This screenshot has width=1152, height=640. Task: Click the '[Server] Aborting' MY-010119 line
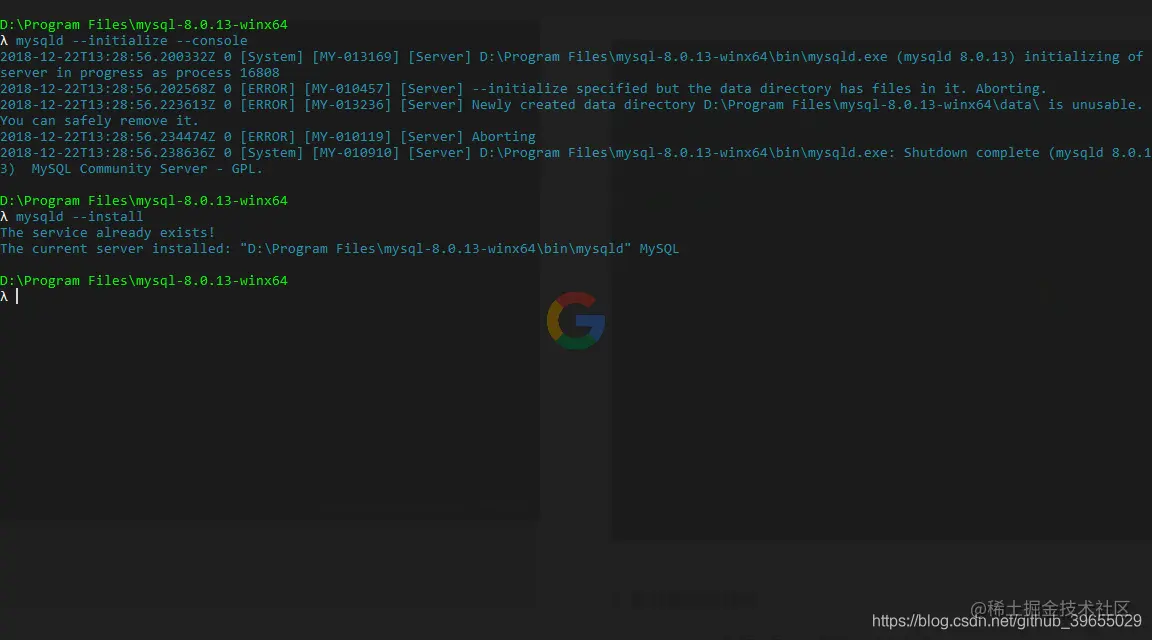pyautogui.click(x=268, y=137)
